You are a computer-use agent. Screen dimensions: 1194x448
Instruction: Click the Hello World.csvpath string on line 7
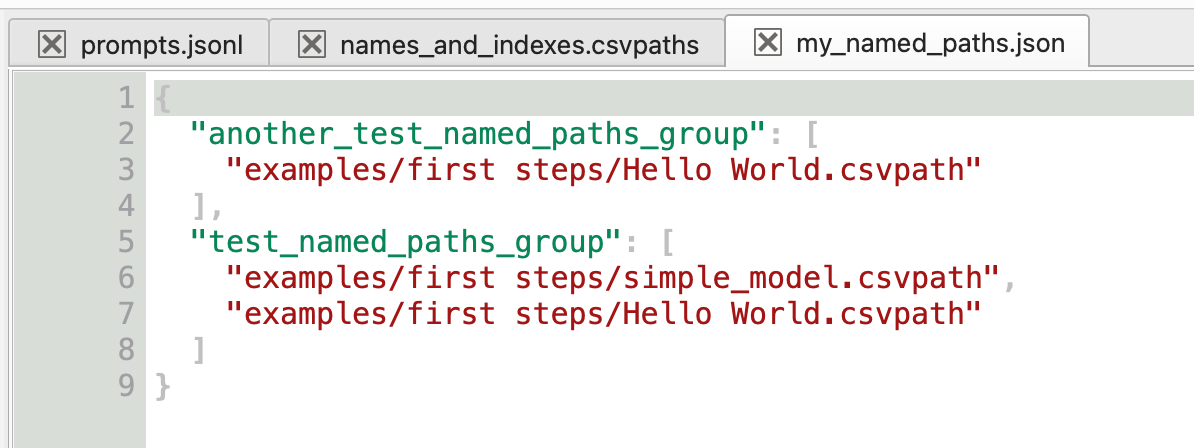coord(602,314)
